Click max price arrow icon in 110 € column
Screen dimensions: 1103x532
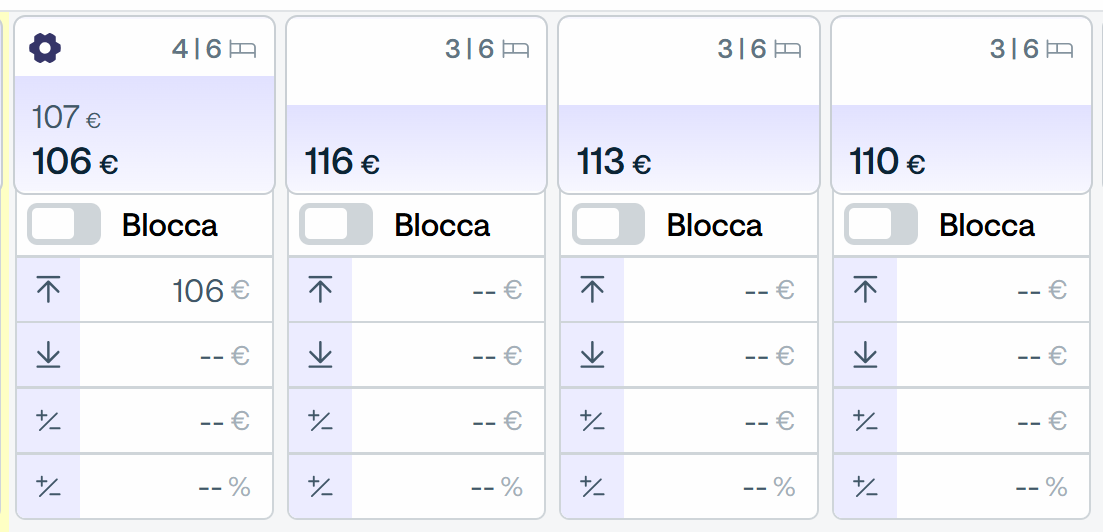point(865,290)
